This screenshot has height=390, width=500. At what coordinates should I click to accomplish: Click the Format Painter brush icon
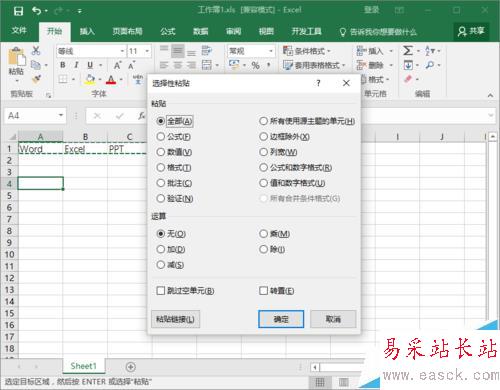pos(36,79)
